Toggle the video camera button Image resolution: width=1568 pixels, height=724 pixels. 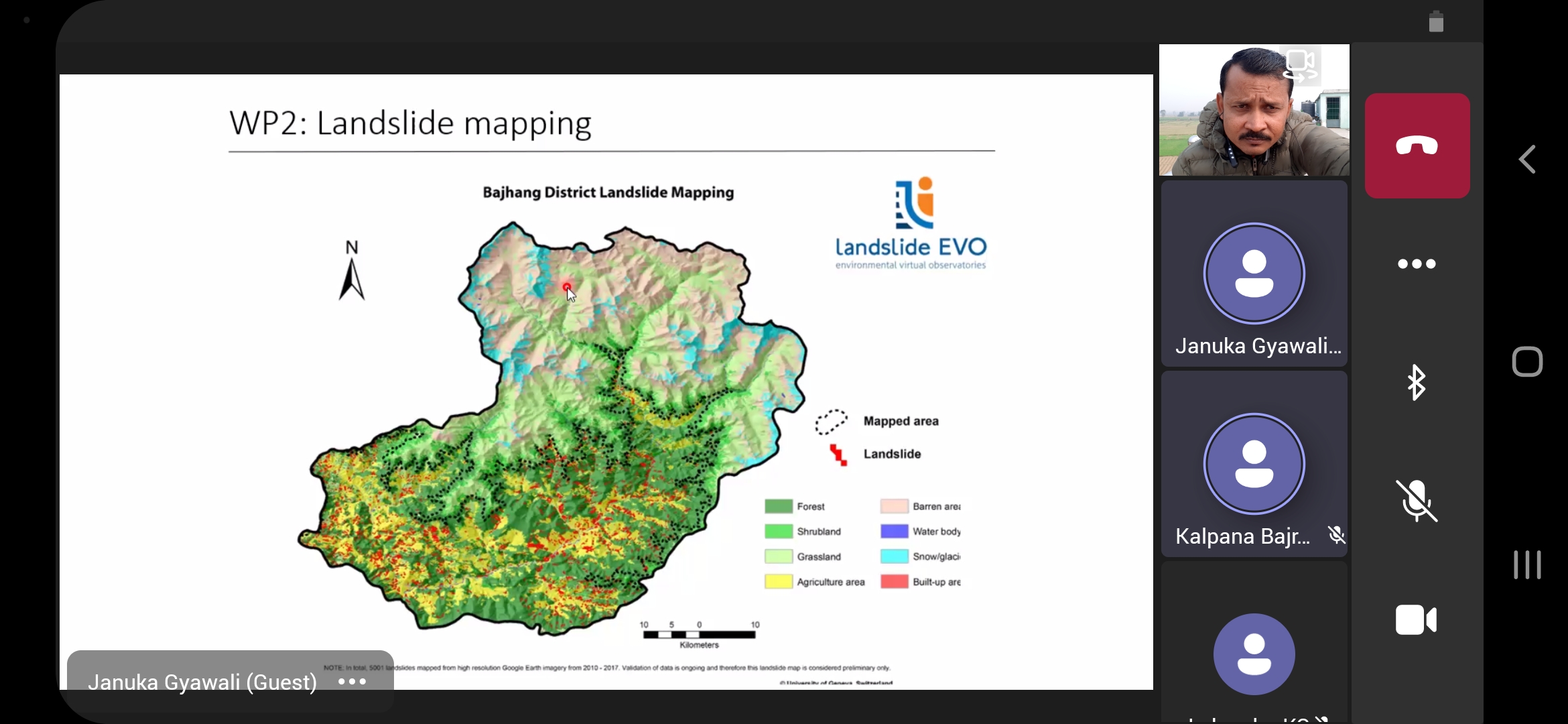point(1417,619)
